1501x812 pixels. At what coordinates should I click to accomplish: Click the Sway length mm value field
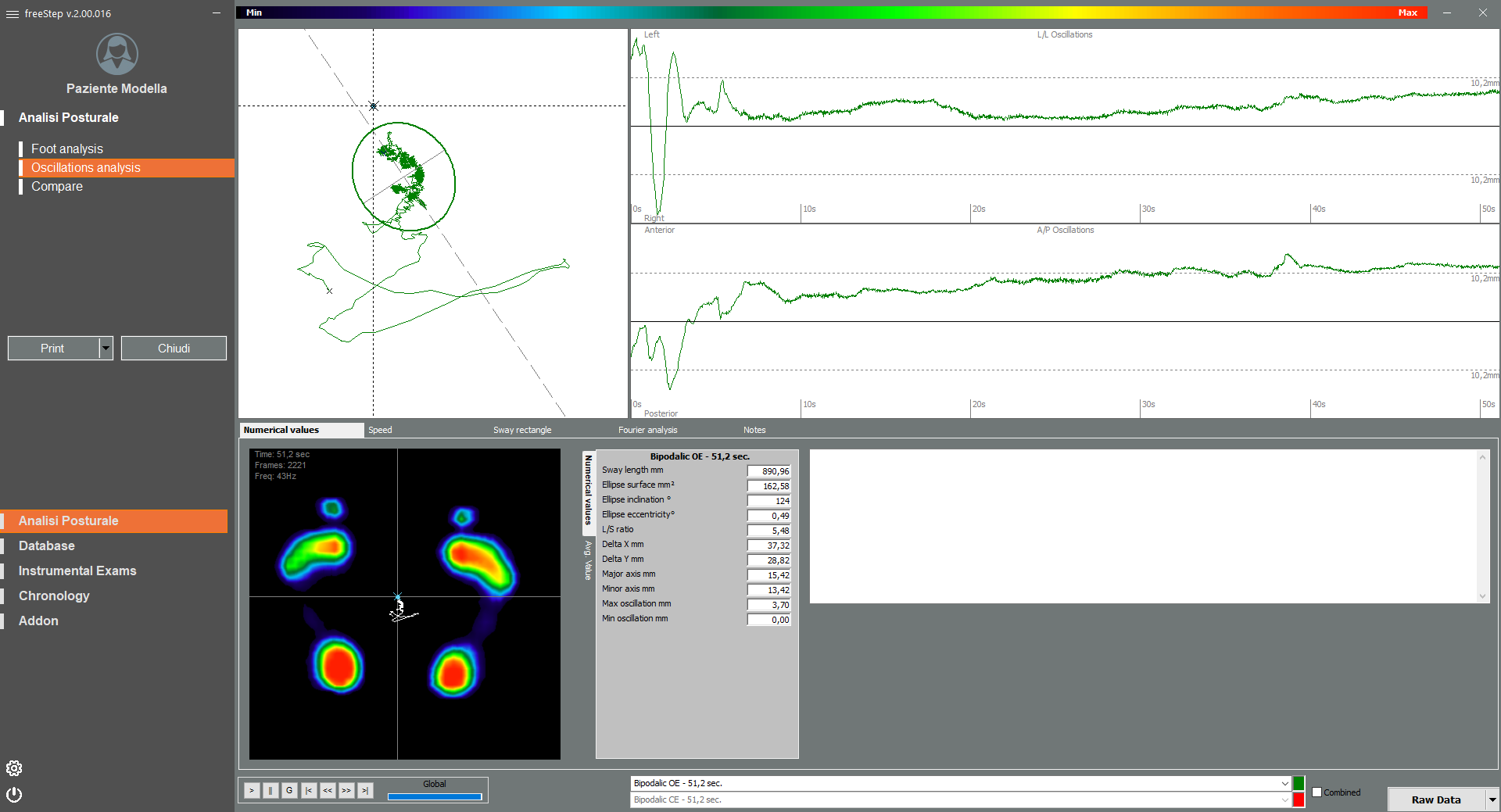tap(768, 471)
